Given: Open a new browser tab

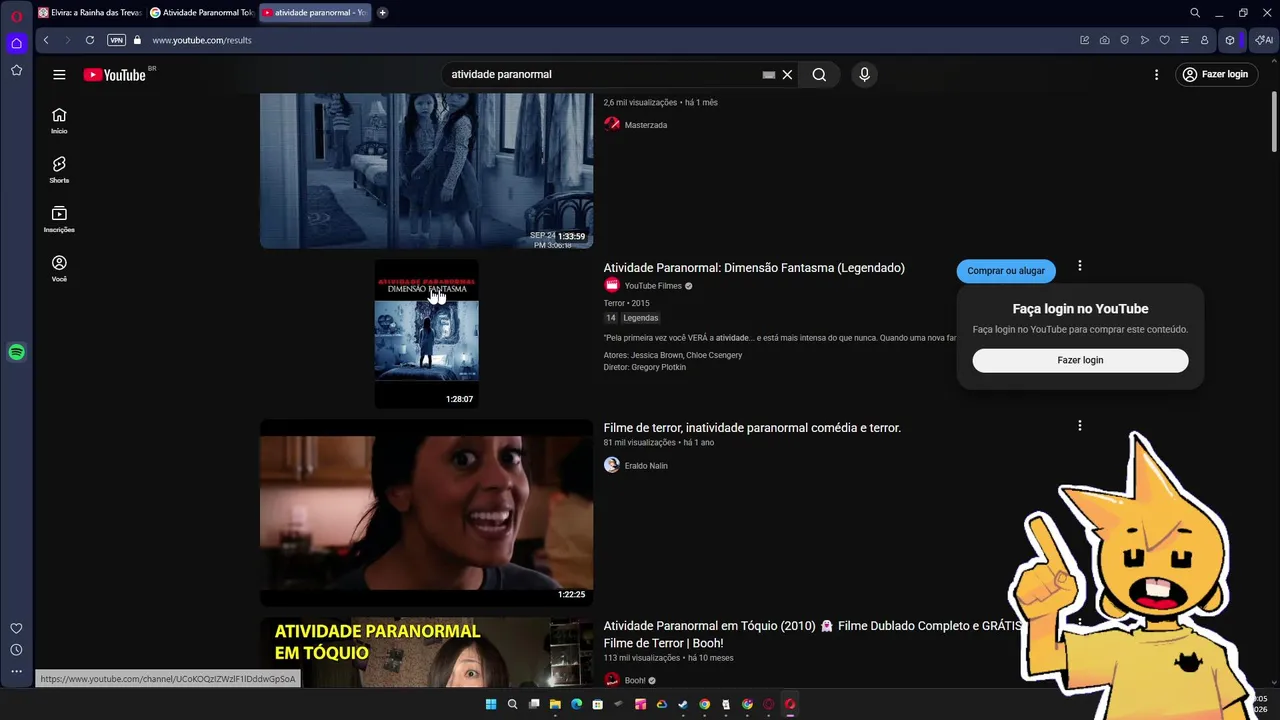Looking at the screenshot, I should [x=382, y=13].
